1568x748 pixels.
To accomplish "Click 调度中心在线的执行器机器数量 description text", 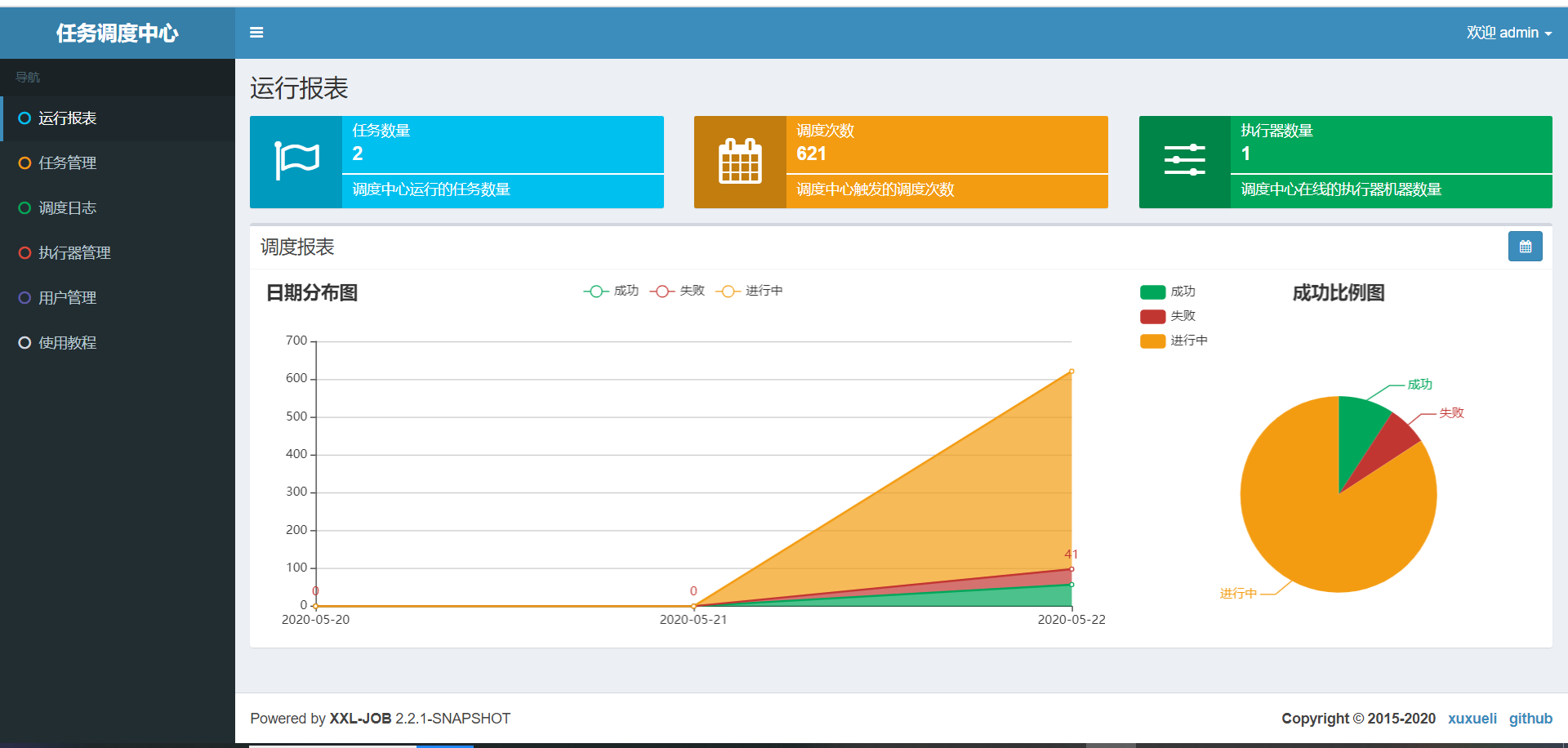I will (1341, 189).
